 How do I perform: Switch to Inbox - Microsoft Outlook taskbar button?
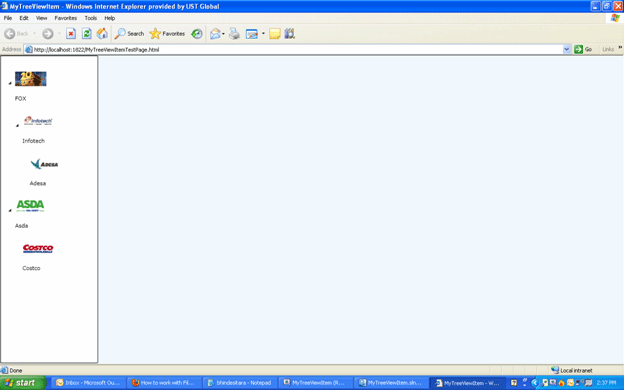pos(89,383)
